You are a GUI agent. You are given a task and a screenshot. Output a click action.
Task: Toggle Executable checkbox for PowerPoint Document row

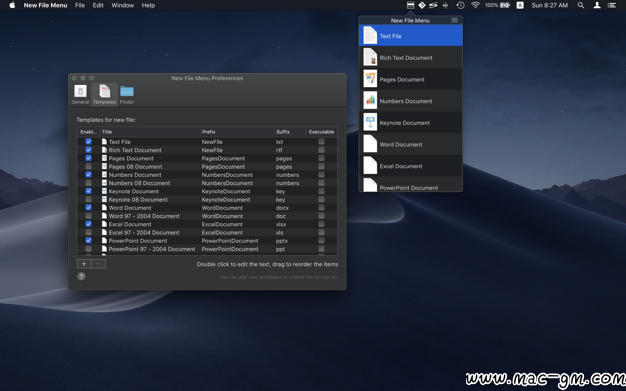[x=321, y=240]
